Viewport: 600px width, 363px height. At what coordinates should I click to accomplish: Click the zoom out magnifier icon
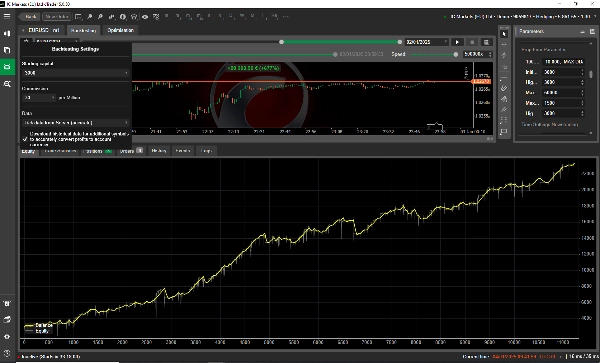[100, 17]
